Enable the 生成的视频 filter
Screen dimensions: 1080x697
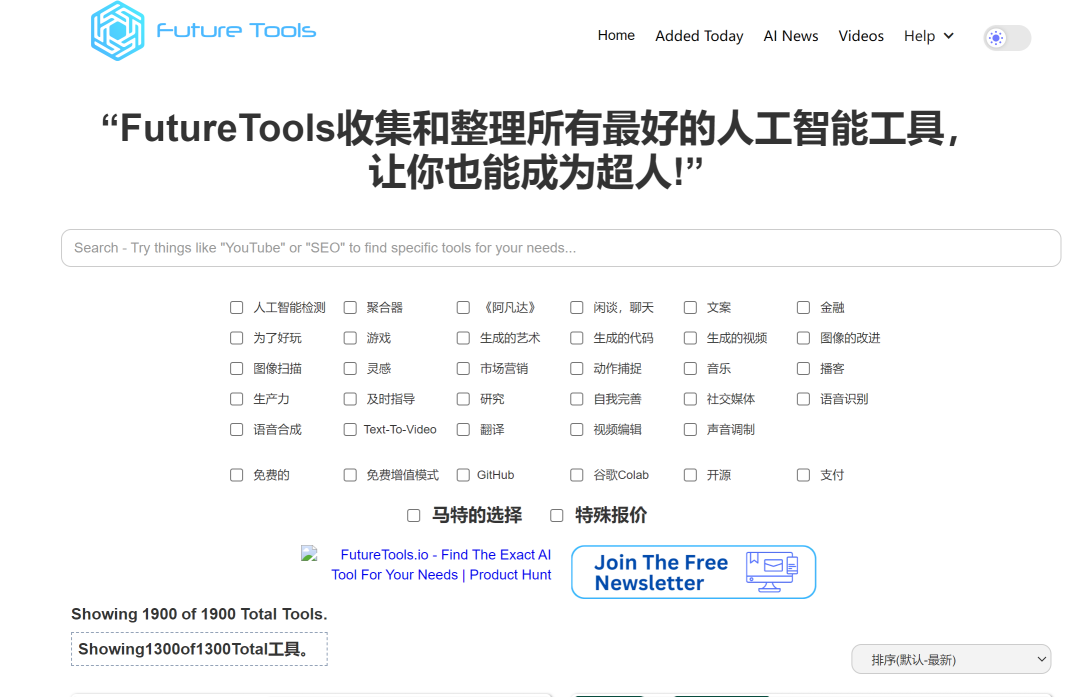(x=690, y=337)
